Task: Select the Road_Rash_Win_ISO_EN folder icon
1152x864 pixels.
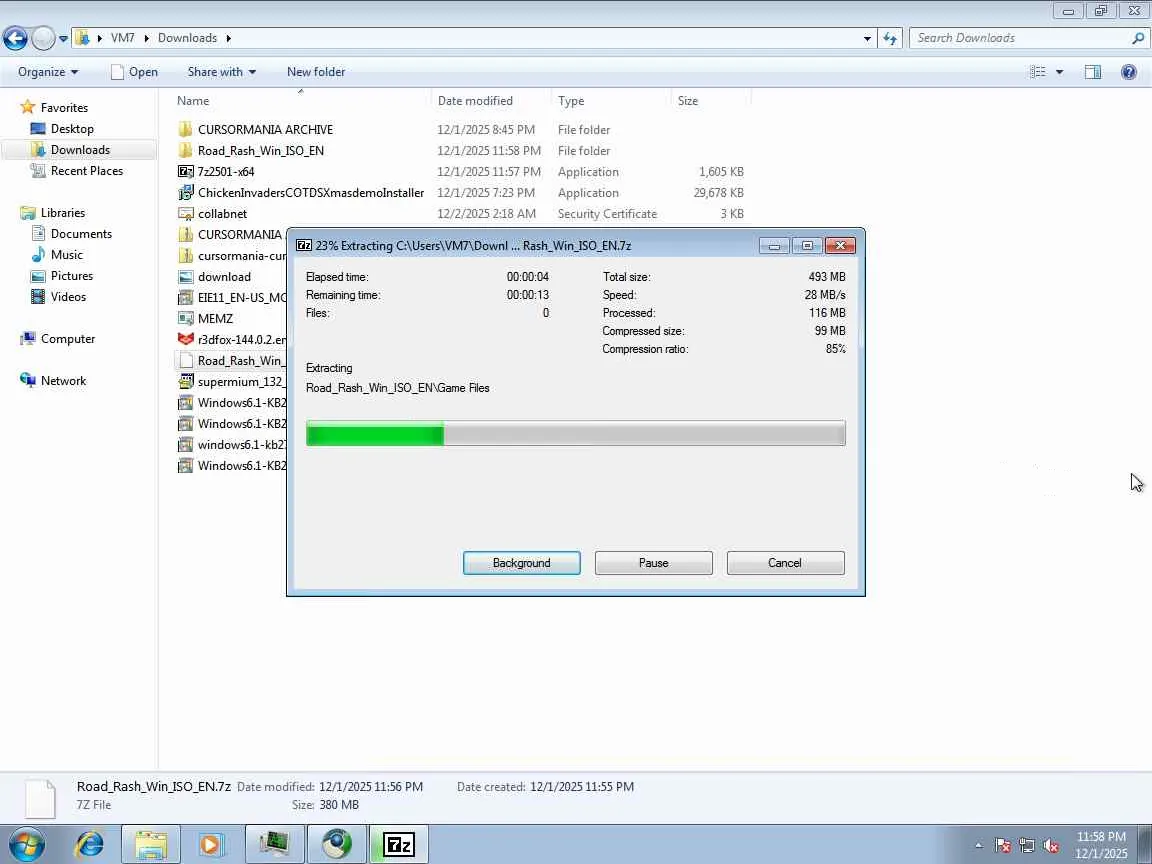Action: 185,151
